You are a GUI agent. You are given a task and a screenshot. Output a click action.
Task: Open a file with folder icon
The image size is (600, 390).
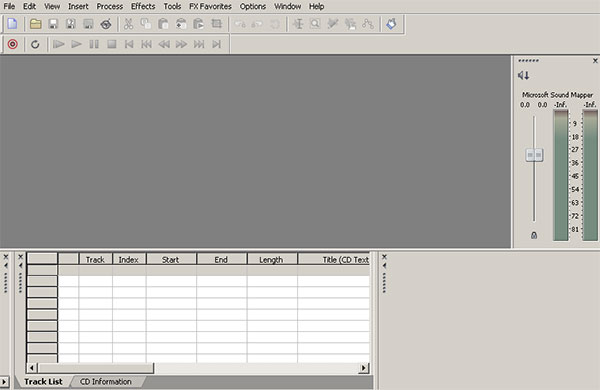click(x=36, y=24)
